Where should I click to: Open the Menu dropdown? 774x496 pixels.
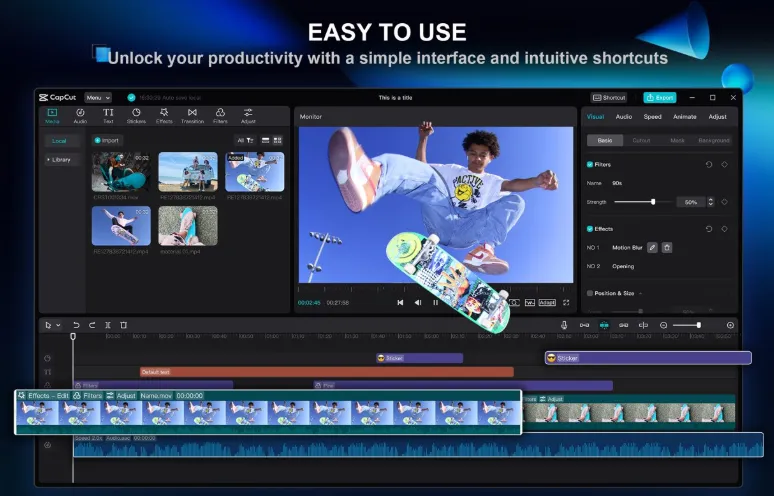point(98,98)
